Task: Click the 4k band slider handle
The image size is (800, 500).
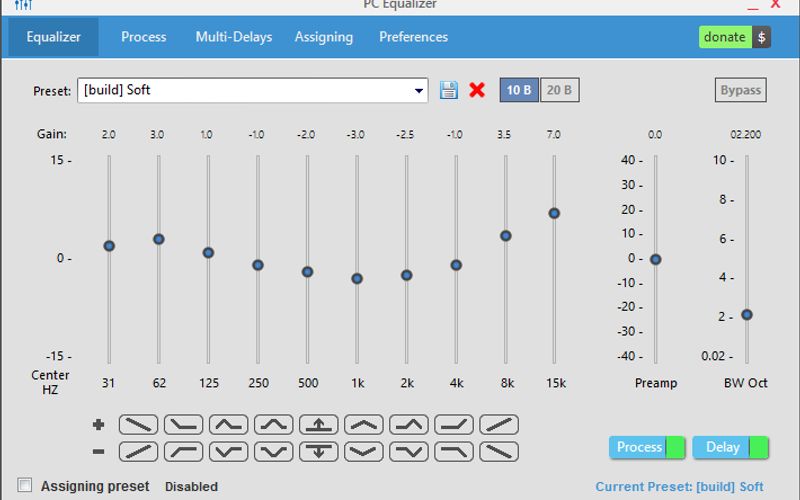Action: click(456, 265)
